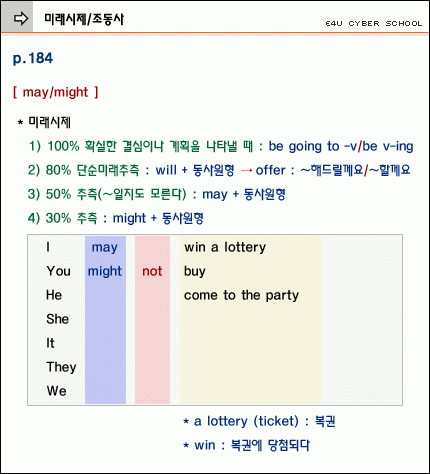
Task: Click 'will + 동사원형' phrase
Action: pyautogui.click(x=195, y=170)
